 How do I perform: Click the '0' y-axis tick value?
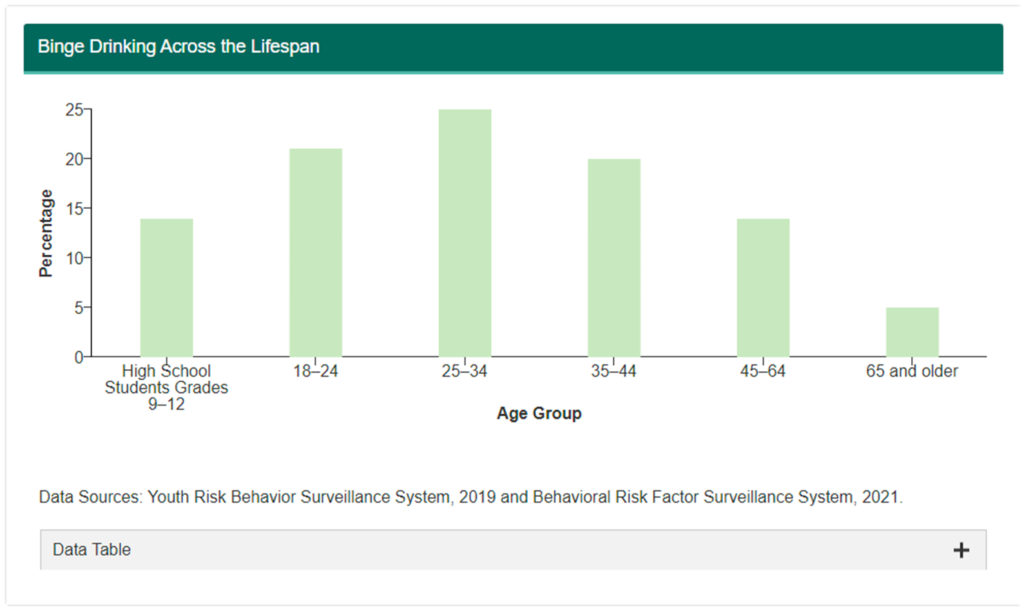78,357
